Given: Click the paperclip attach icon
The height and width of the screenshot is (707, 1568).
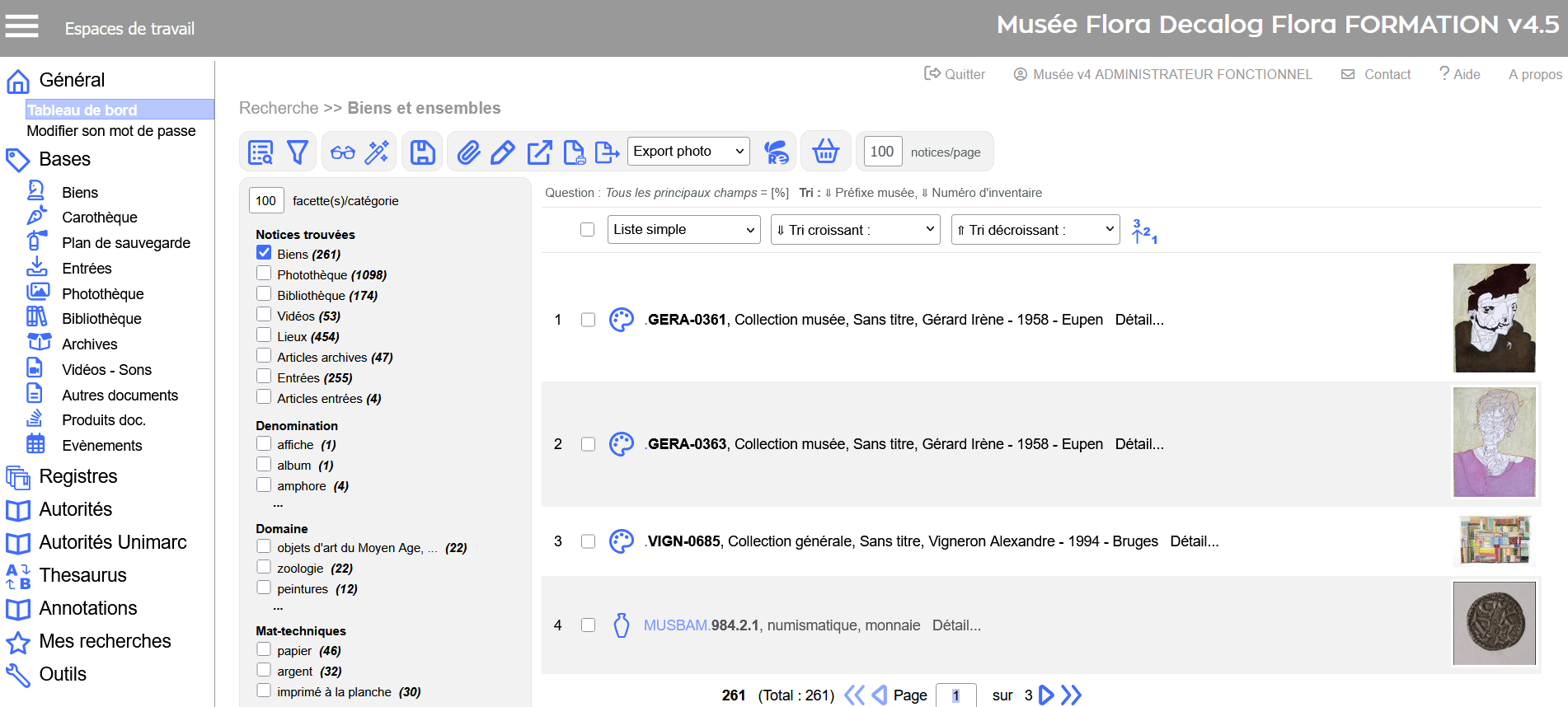Looking at the screenshot, I should (x=468, y=152).
